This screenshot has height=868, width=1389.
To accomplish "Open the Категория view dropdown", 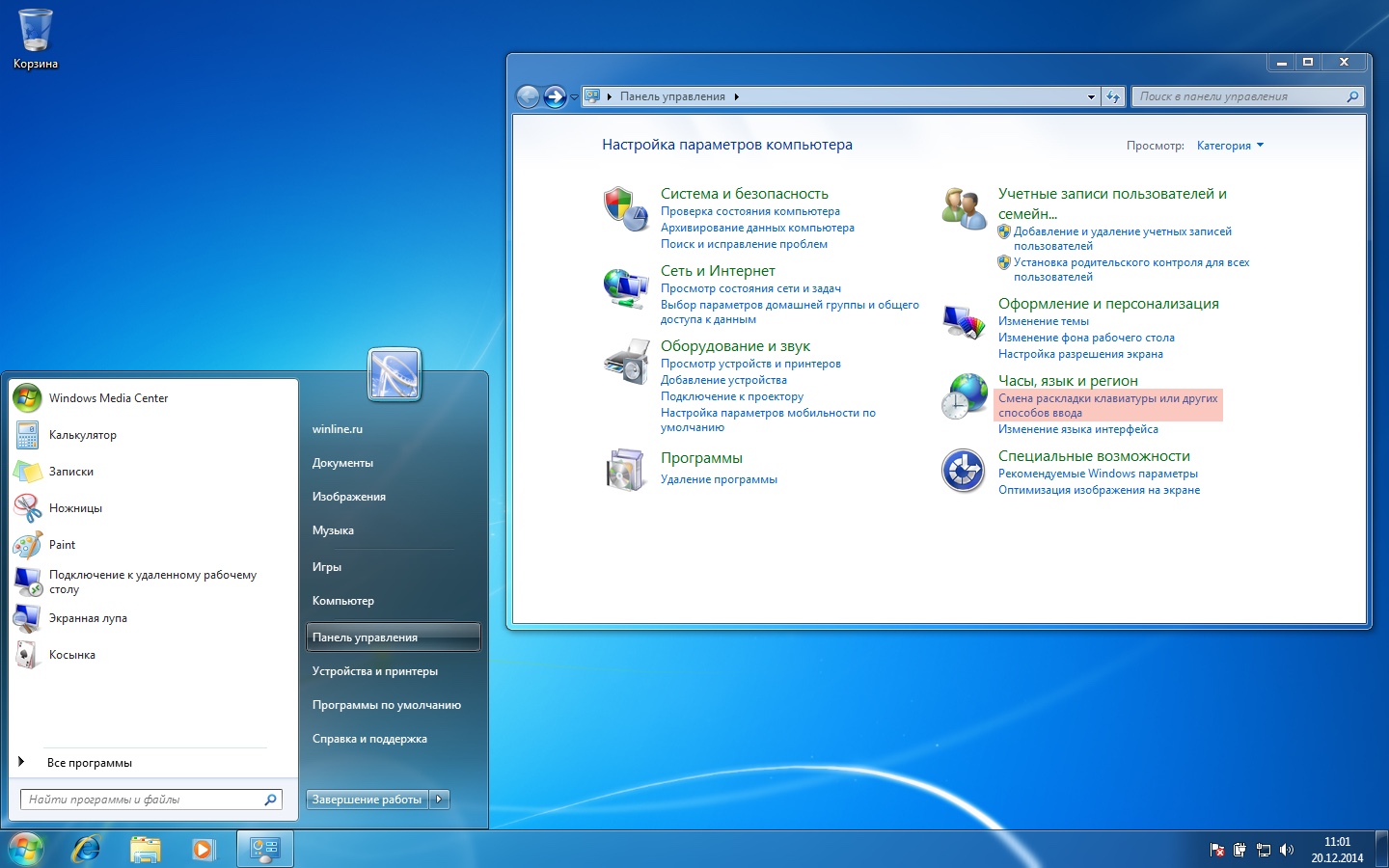I will click(x=1230, y=145).
